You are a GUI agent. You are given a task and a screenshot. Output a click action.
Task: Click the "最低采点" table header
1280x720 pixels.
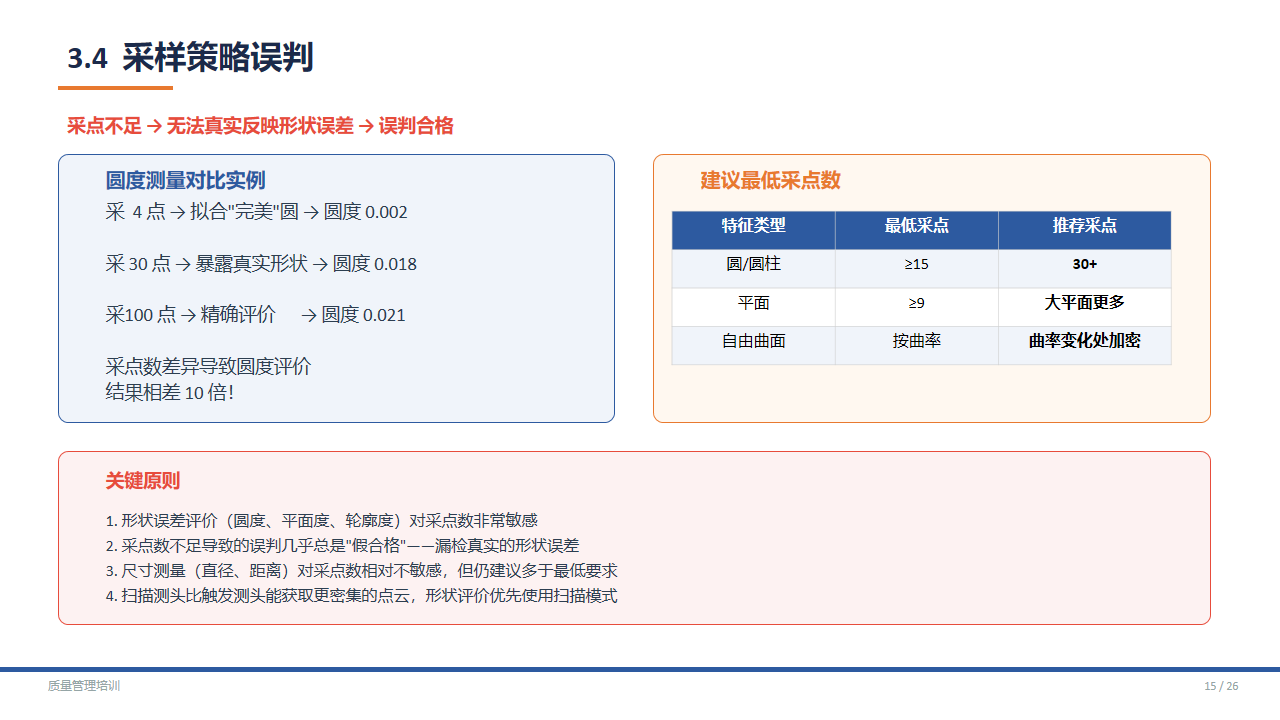[916, 226]
